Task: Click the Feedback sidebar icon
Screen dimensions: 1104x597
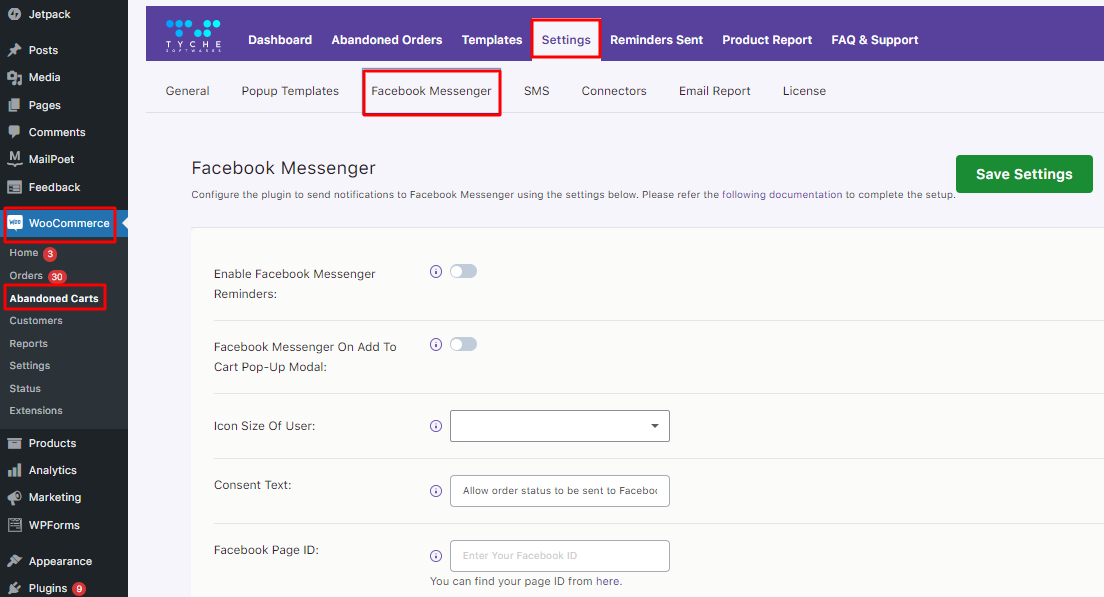Action: tap(14, 187)
